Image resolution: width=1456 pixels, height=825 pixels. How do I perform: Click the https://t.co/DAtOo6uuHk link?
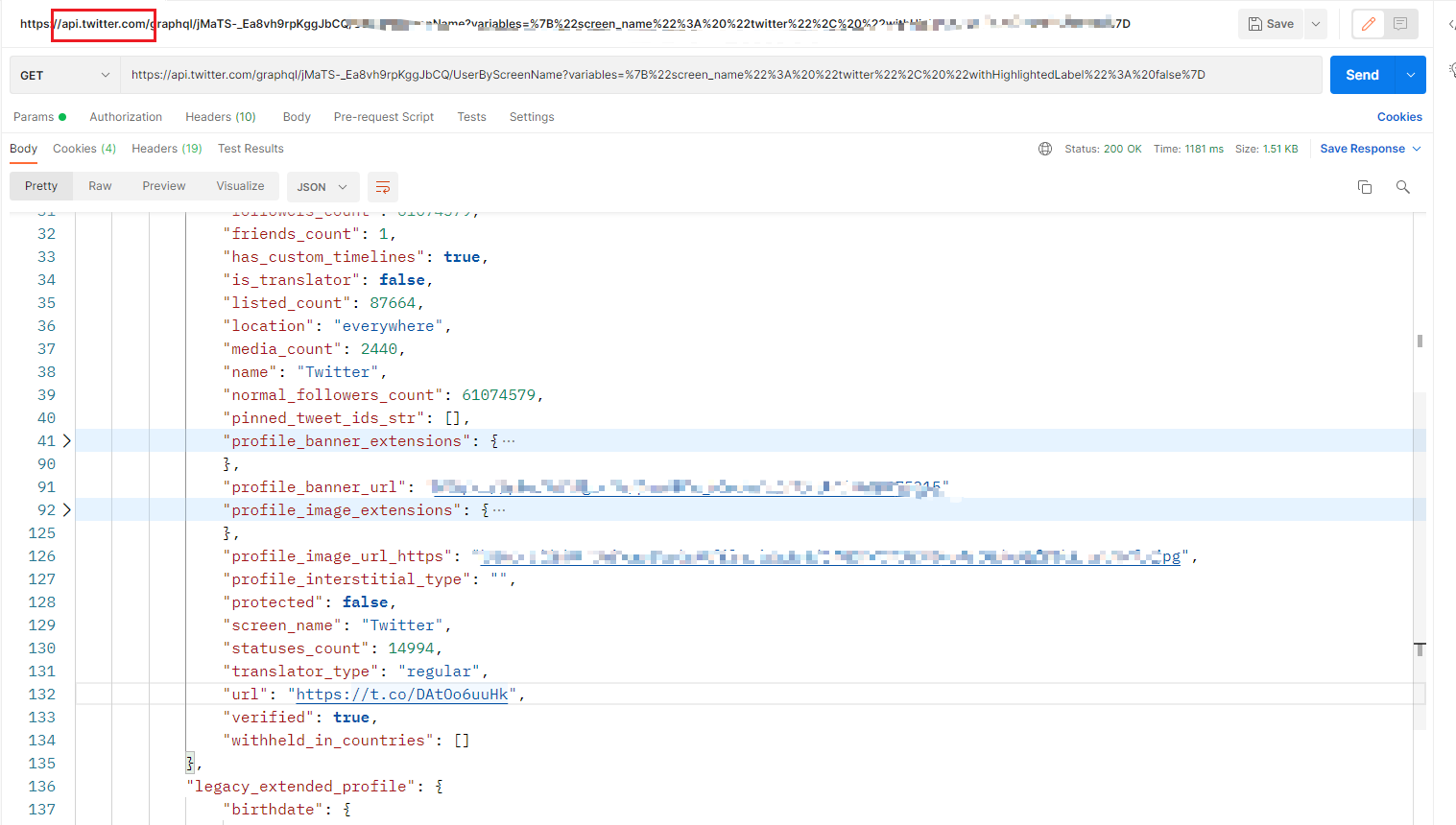pyautogui.click(x=400, y=694)
